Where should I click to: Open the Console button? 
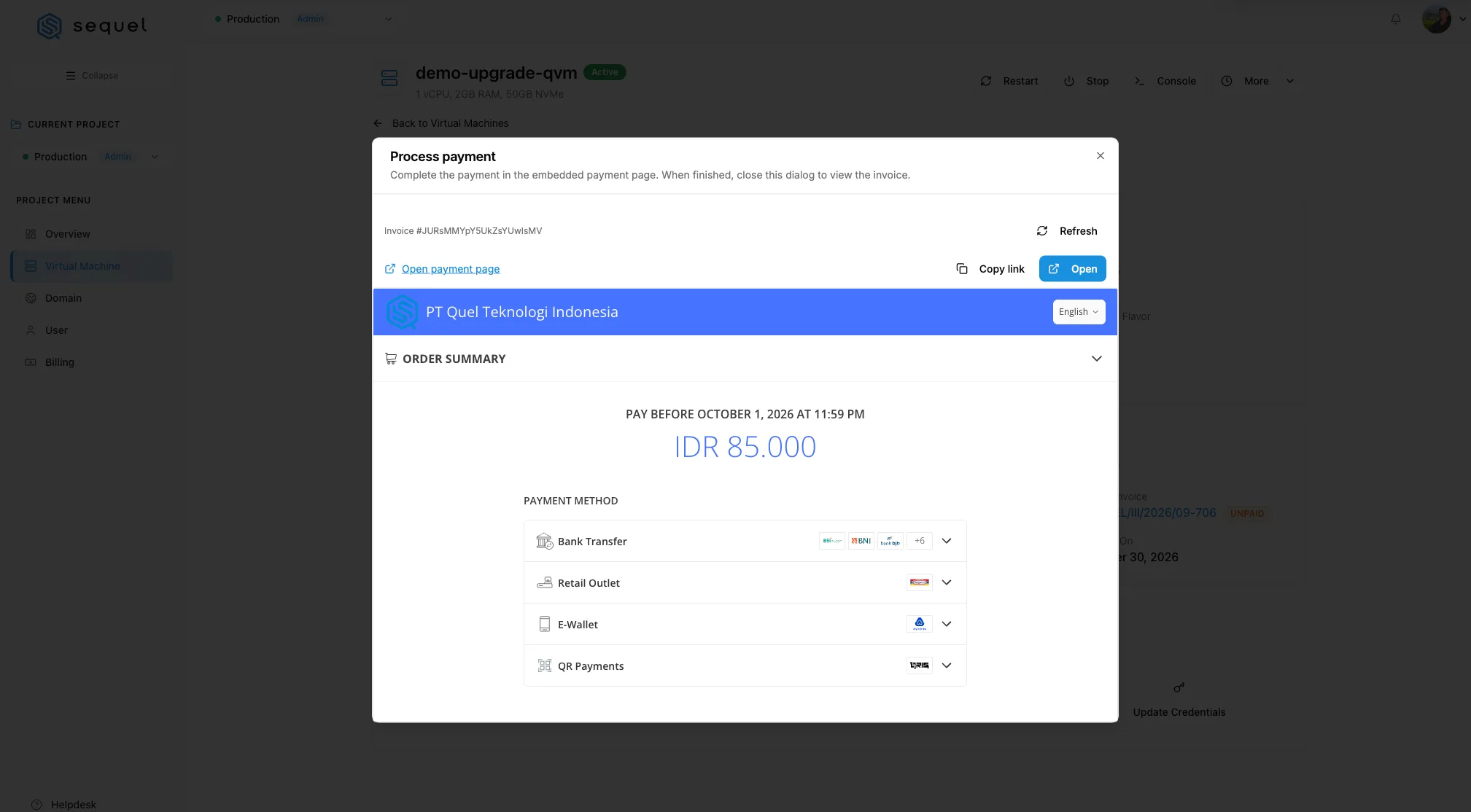pos(1165,81)
